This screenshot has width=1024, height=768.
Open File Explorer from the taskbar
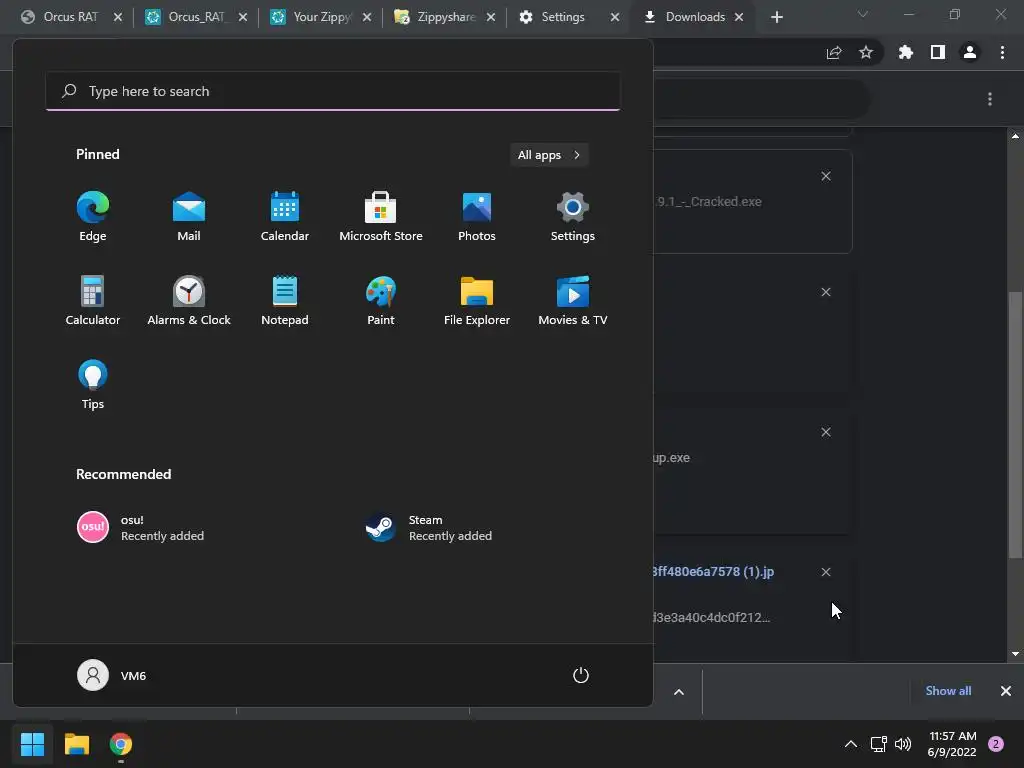coord(76,744)
